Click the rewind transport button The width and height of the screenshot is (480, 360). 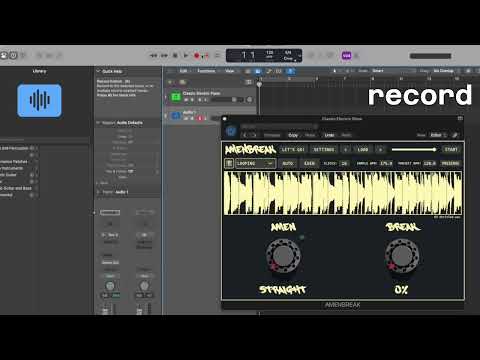pos(153,56)
